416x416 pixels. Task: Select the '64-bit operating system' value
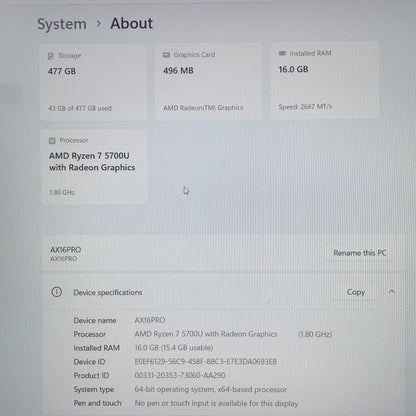click(210, 389)
